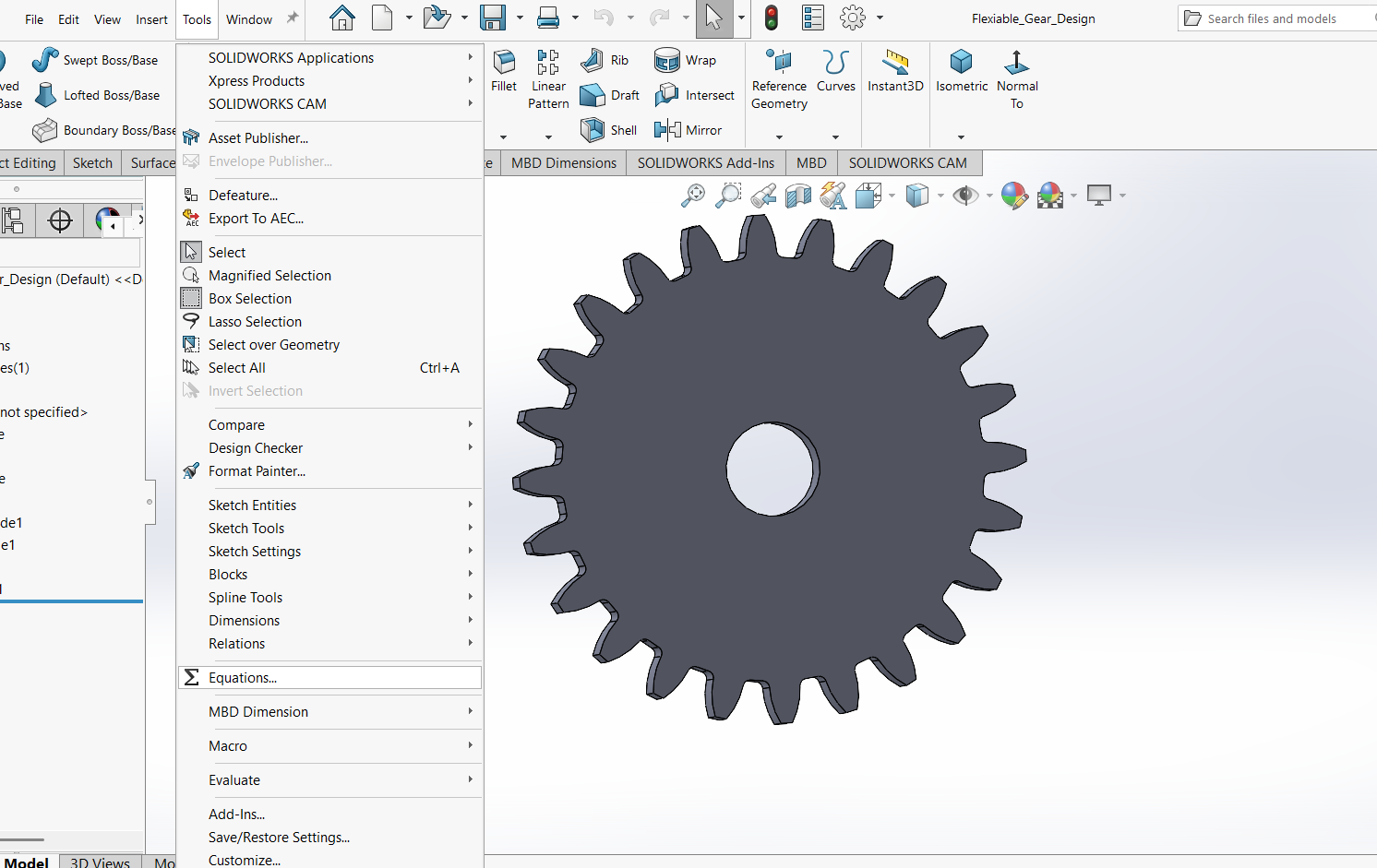This screenshot has height=868, width=1377.
Task: Choose Add-Ins... from the Tools menu
Action: (x=330, y=814)
